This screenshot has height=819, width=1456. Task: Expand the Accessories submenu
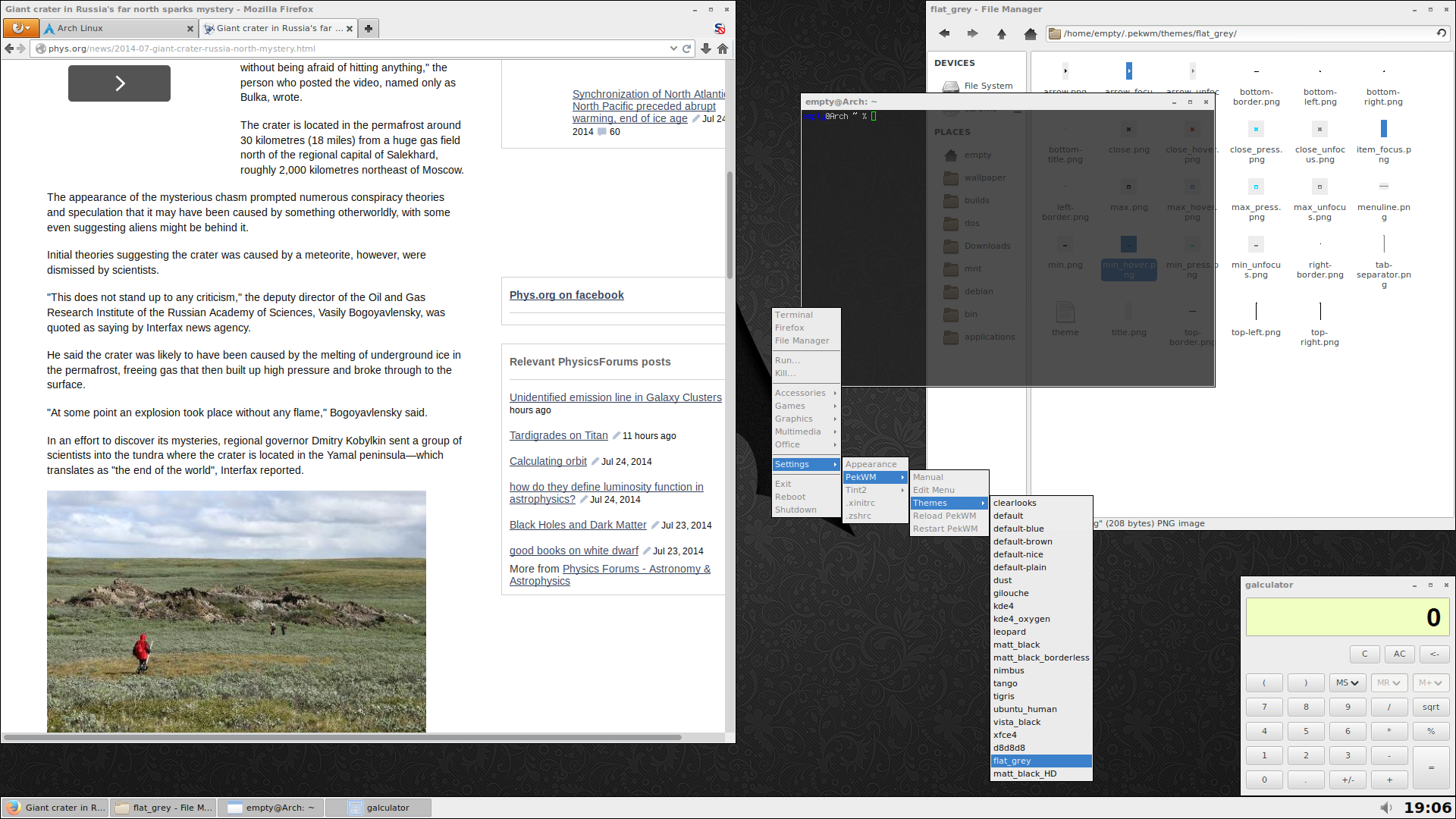[x=806, y=393]
